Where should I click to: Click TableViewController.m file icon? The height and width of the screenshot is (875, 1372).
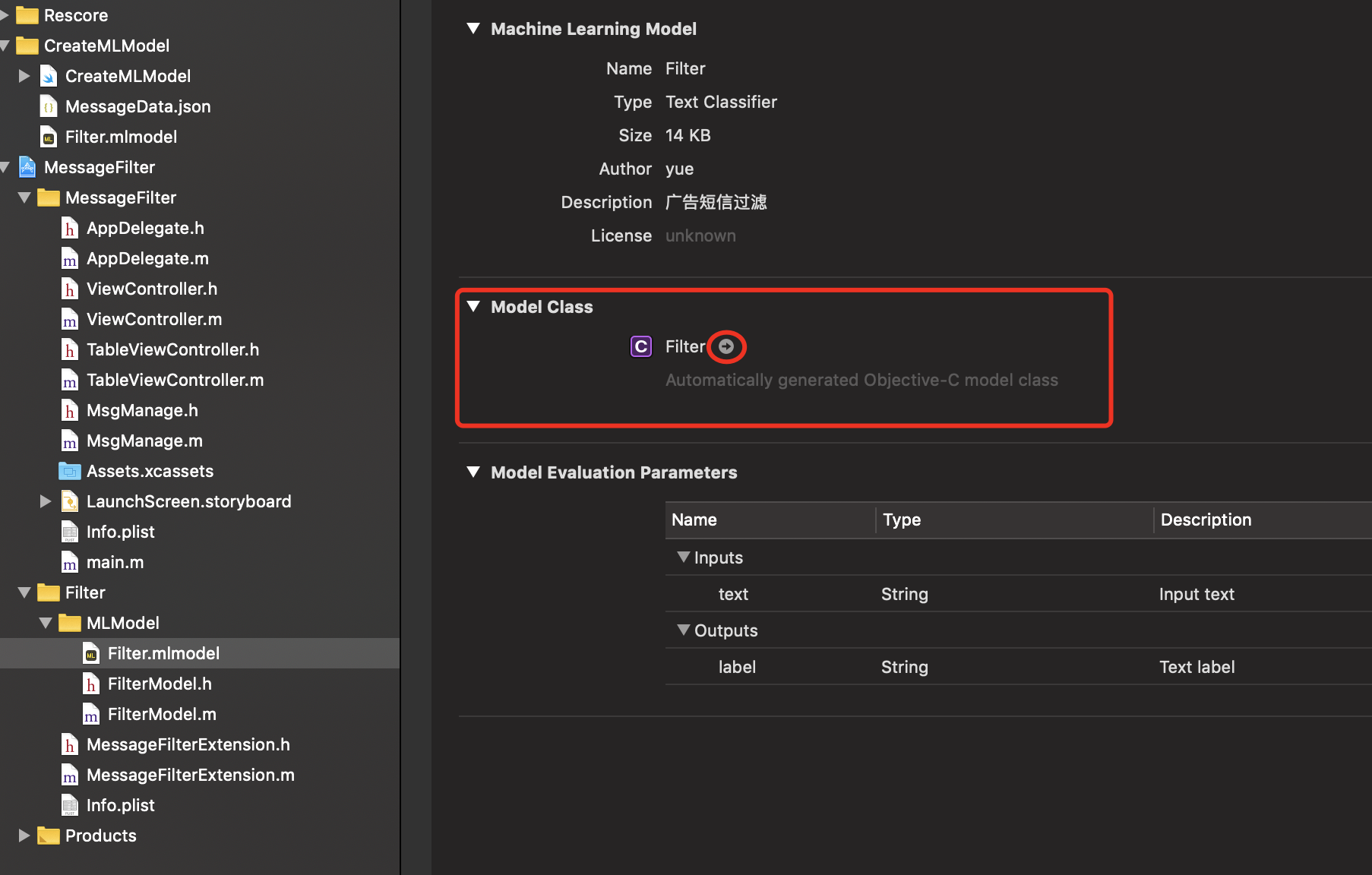coord(70,380)
